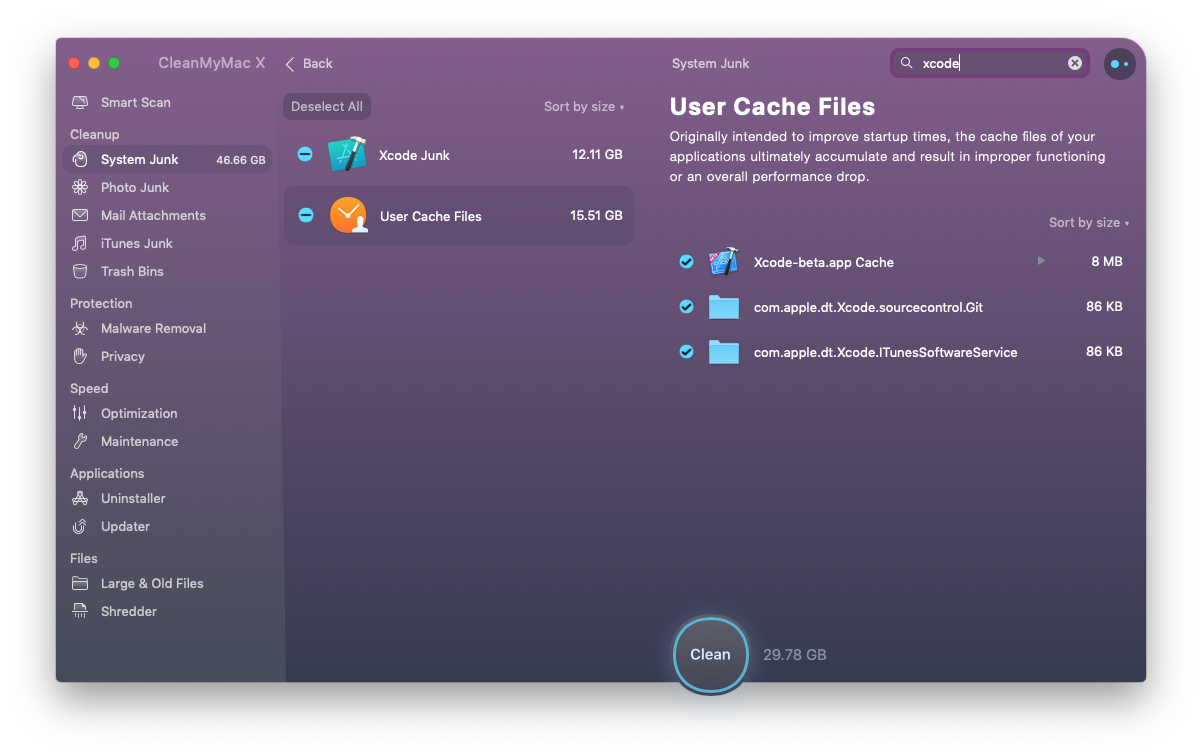This screenshot has width=1202, height=756.
Task: Open the assistant dots button
Action: pyautogui.click(x=1119, y=64)
